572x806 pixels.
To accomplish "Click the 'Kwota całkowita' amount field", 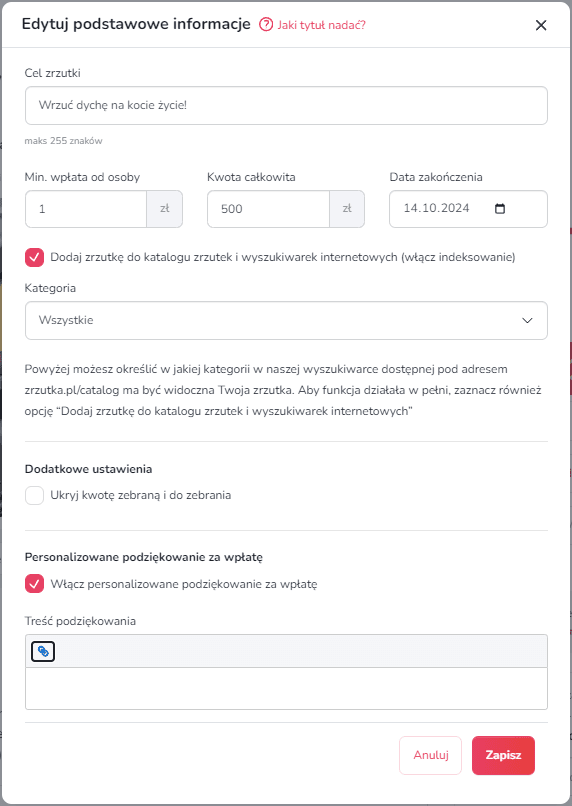I will [268, 209].
